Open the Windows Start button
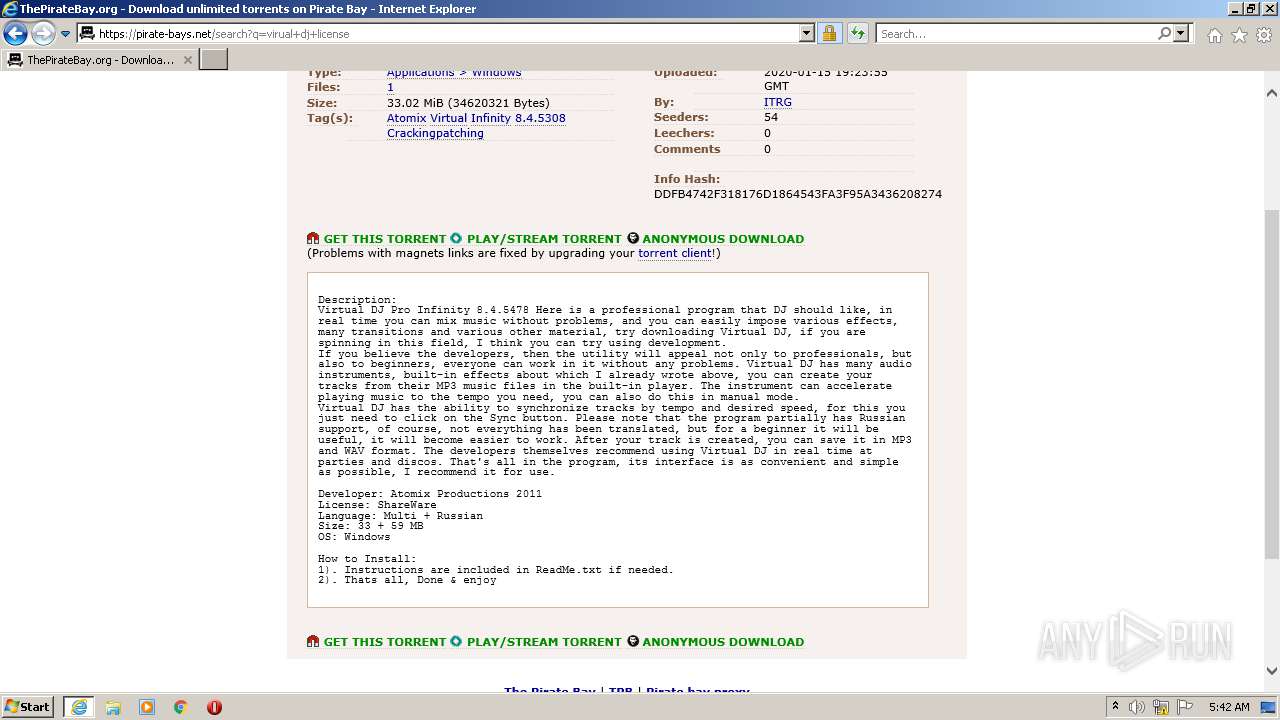The image size is (1280, 720). (x=28, y=706)
